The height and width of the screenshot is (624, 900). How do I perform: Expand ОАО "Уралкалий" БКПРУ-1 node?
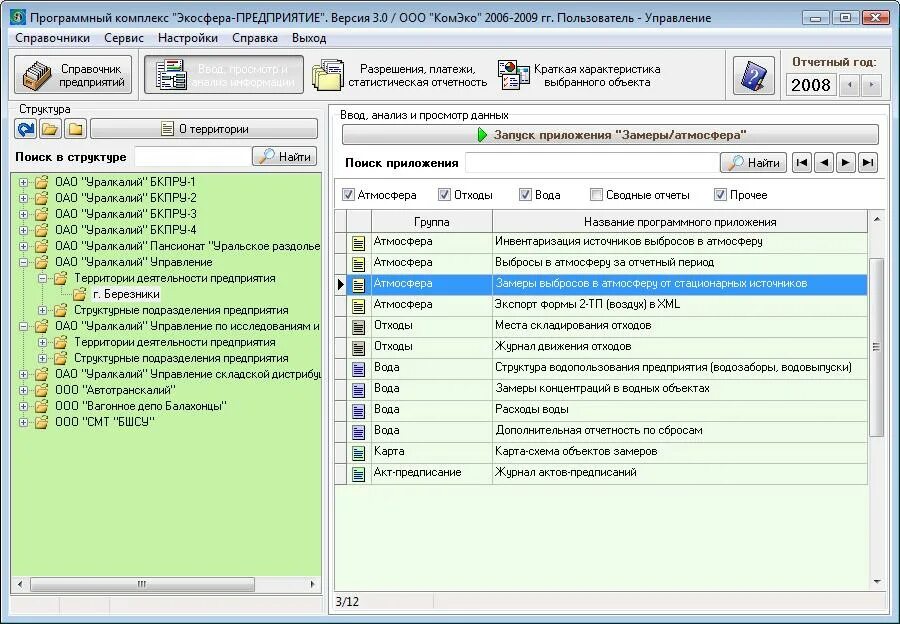point(23,183)
